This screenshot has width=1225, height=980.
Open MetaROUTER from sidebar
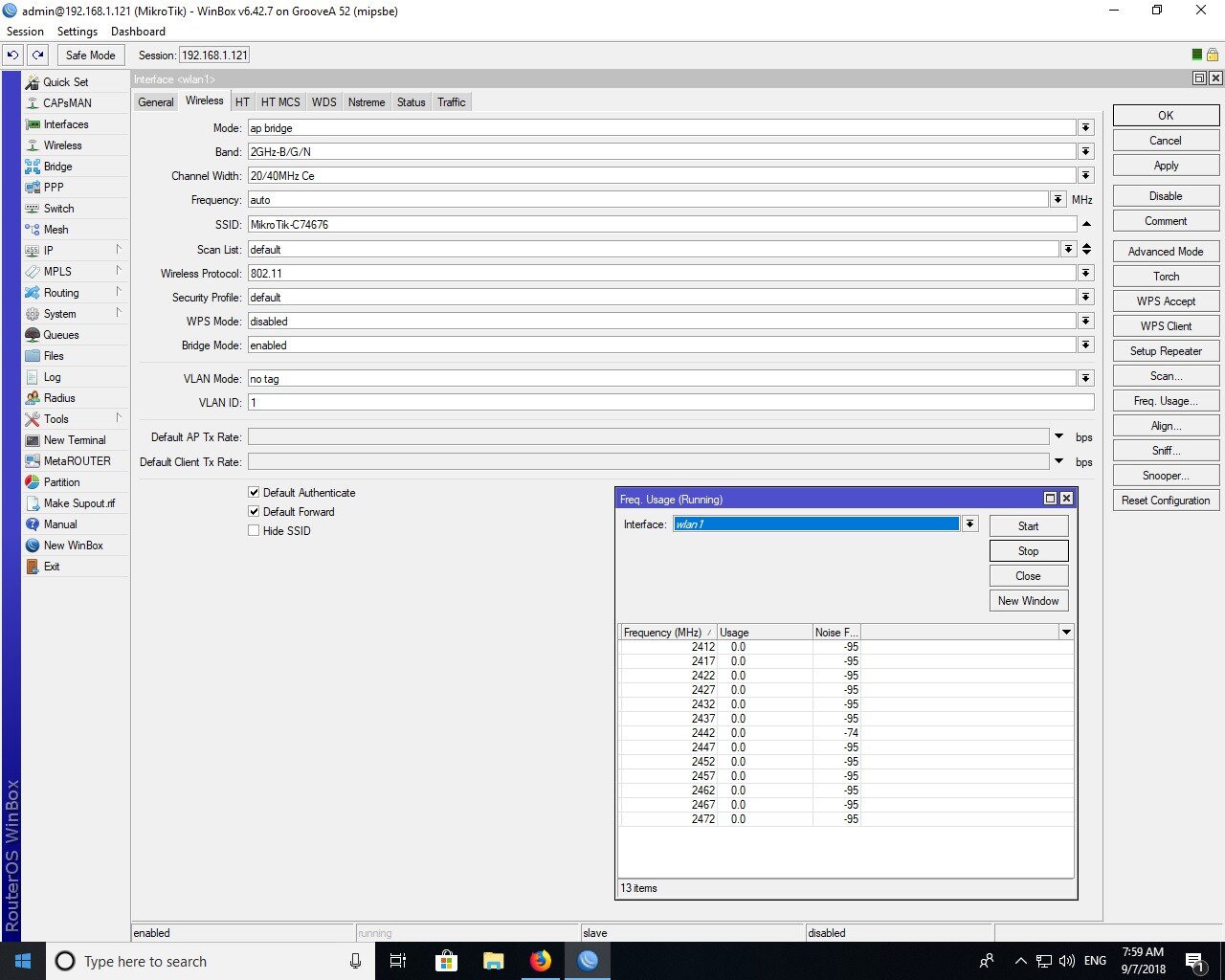point(77,461)
